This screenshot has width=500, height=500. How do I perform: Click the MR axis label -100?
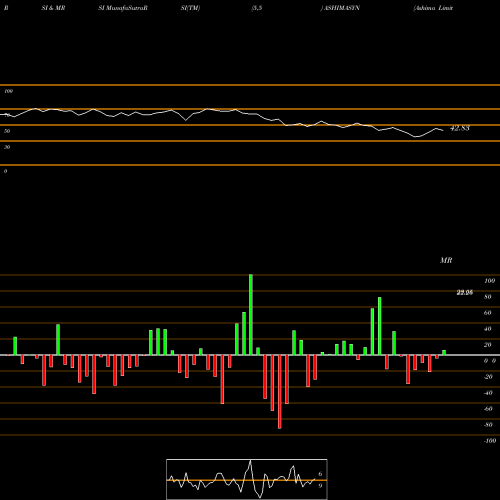pos(490,441)
